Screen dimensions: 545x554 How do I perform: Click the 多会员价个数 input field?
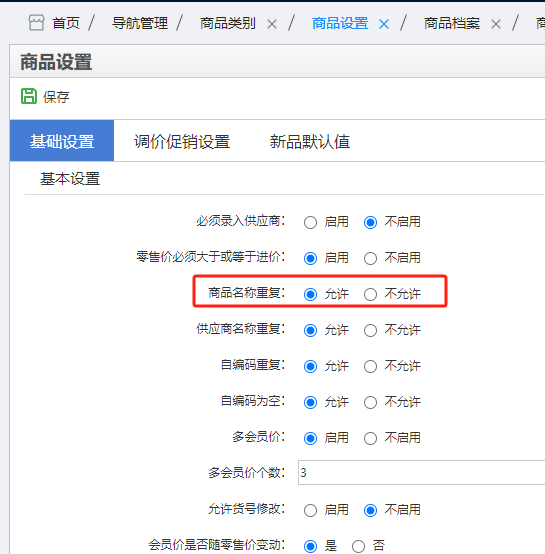pyautogui.click(x=421, y=472)
